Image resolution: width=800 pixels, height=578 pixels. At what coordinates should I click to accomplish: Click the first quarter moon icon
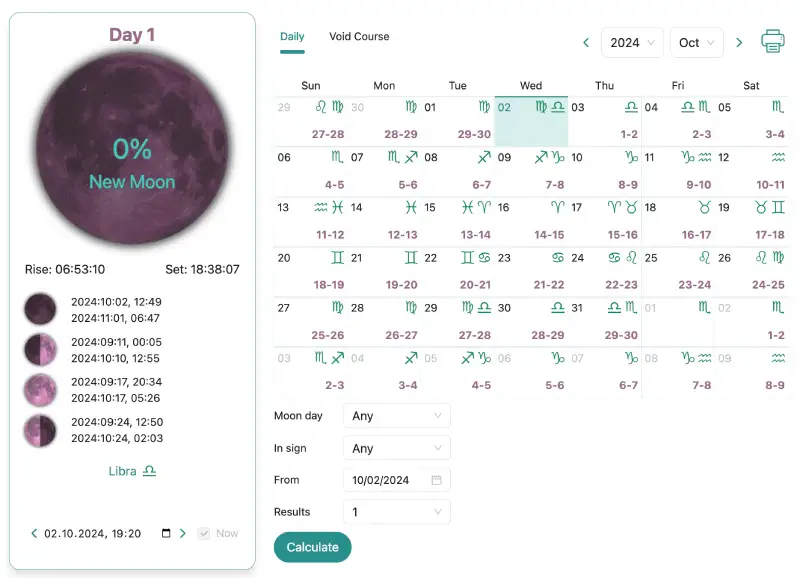tap(41, 350)
